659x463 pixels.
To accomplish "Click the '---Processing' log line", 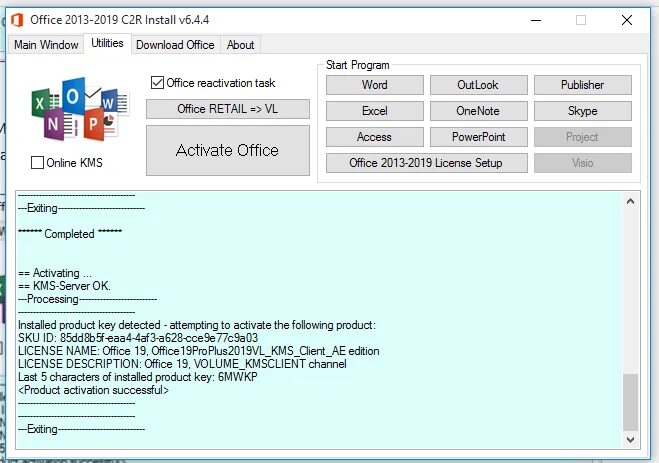I will coord(87,299).
